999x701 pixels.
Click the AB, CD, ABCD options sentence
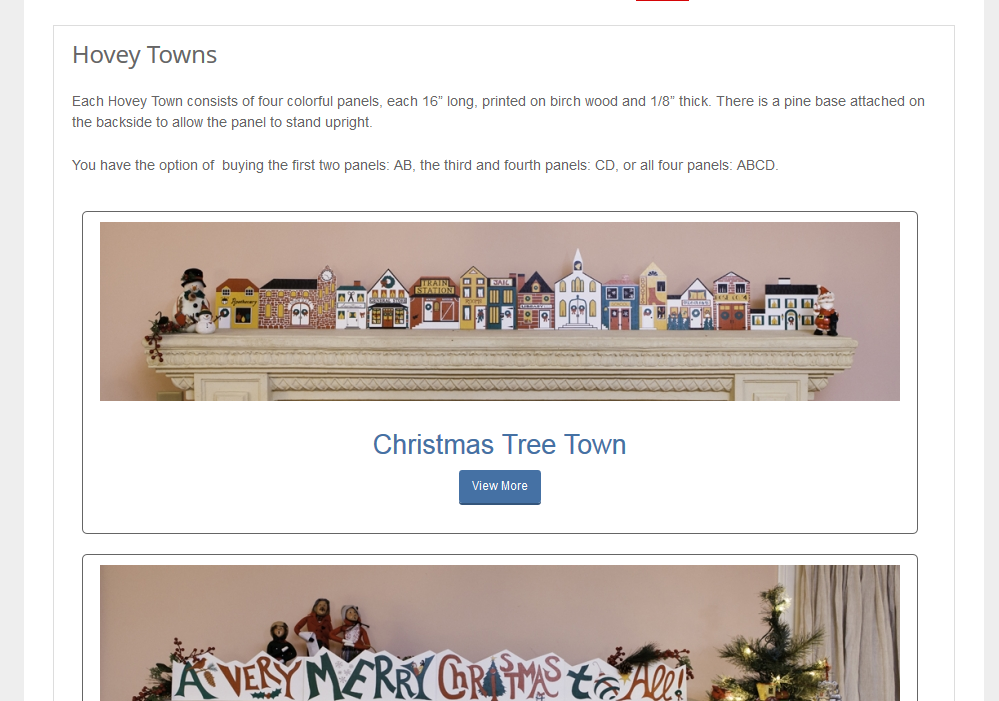click(425, 165)
